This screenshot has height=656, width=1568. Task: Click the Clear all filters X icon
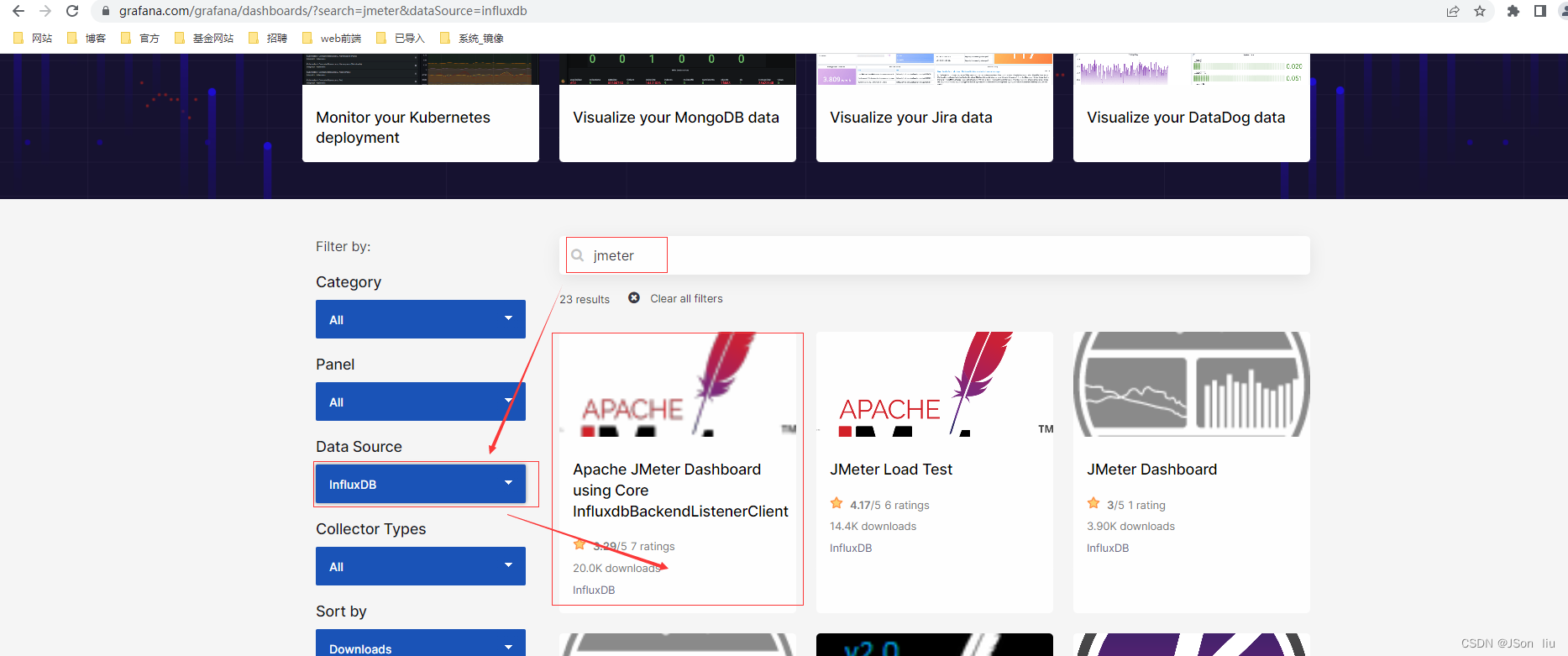634,298
